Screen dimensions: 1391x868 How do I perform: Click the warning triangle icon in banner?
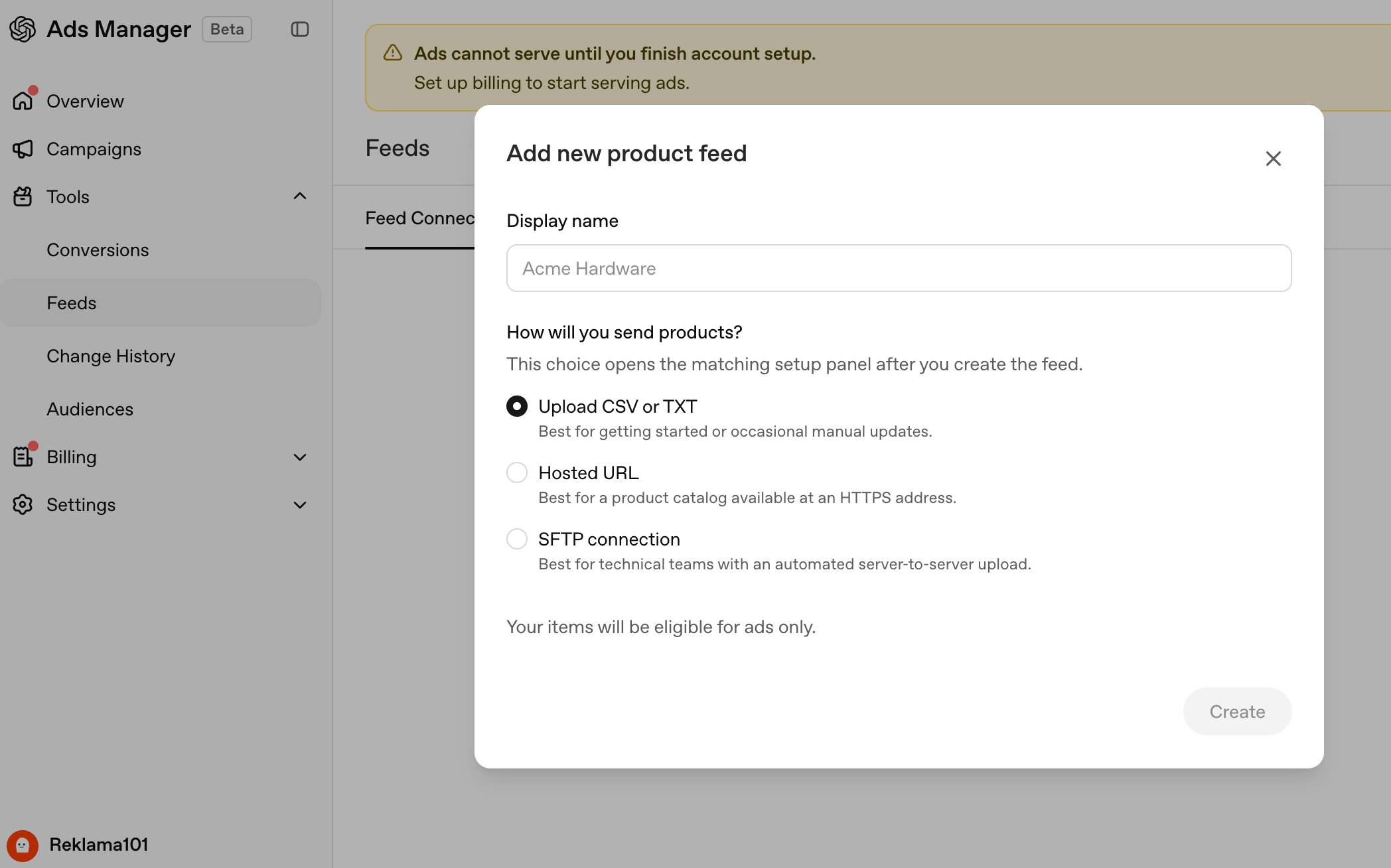[x=393, y=53]
